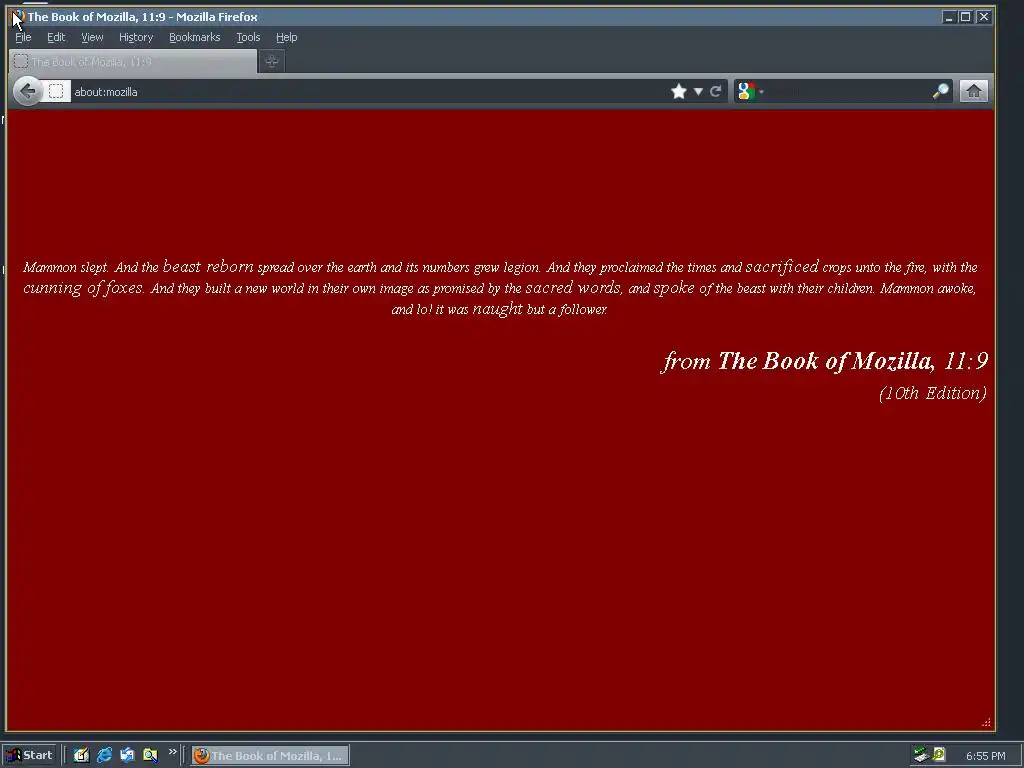
Task: Click the word 'sacrificed' in the passage
Action: [x=782, y=266]
